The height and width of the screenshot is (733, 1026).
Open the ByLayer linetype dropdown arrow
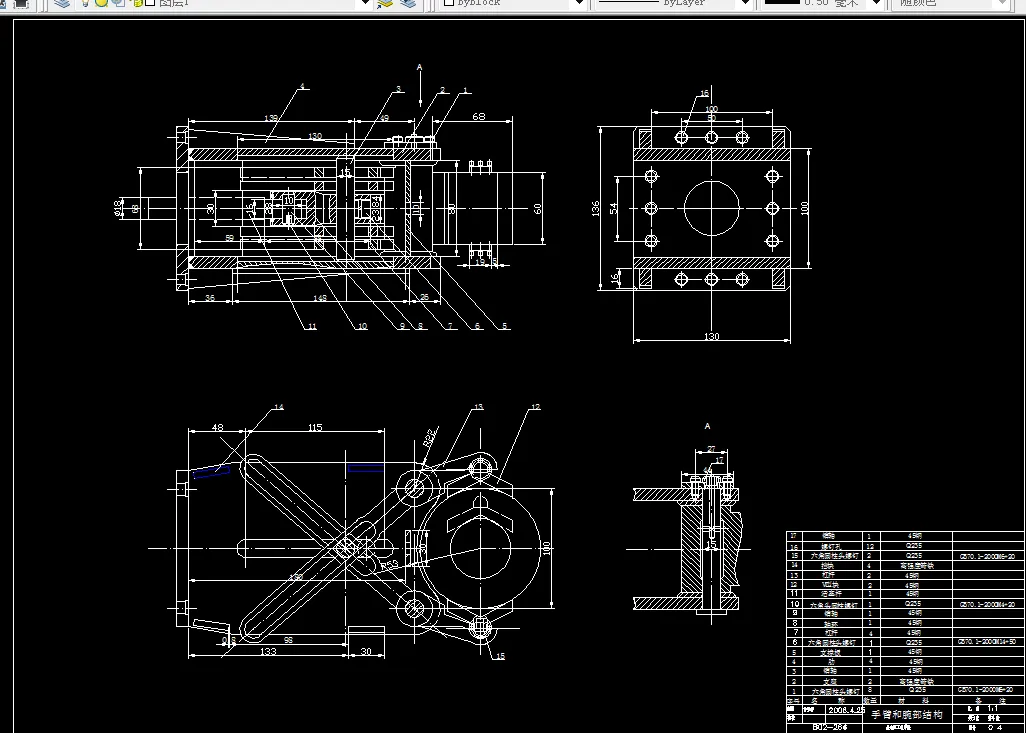tap(744, 3)
